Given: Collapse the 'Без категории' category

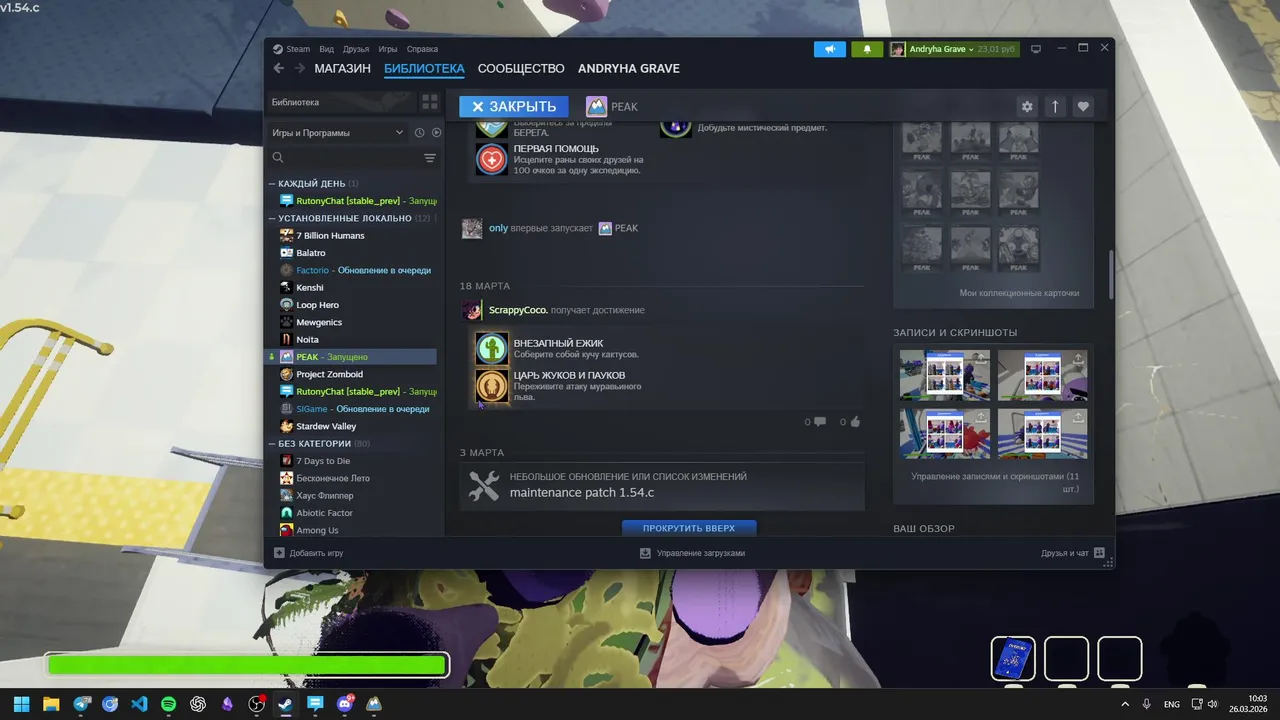Looking at the screenshot, I should (271, 444).
